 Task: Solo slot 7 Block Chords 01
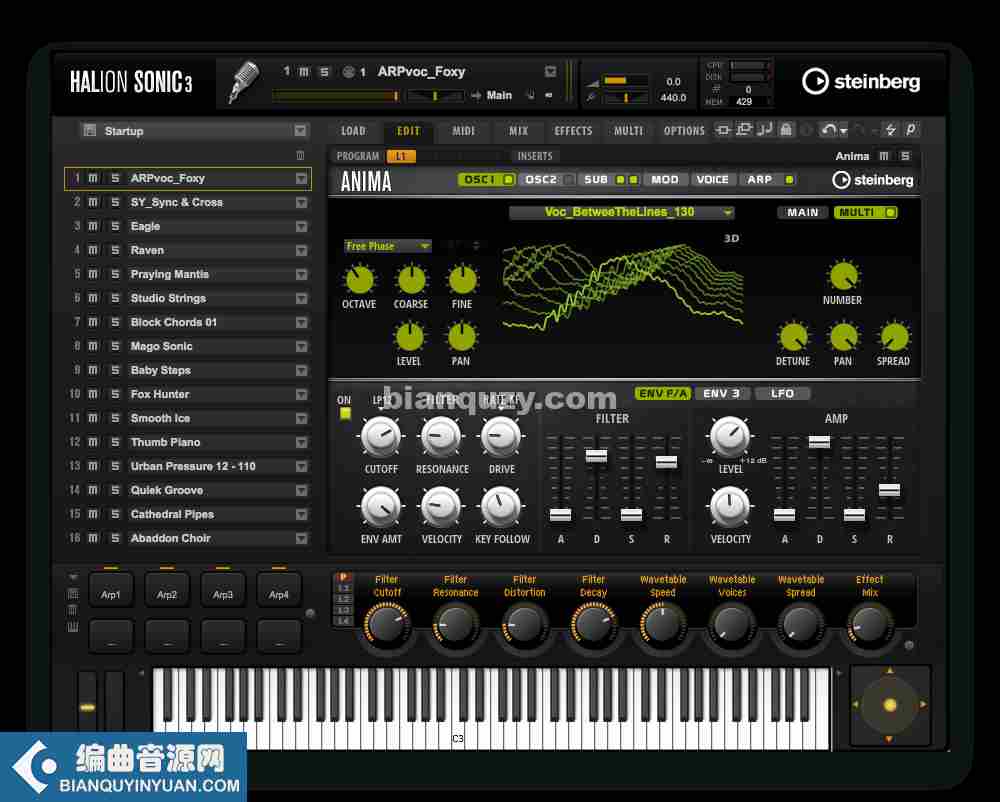pyautogui.click(x=115, y=322)
